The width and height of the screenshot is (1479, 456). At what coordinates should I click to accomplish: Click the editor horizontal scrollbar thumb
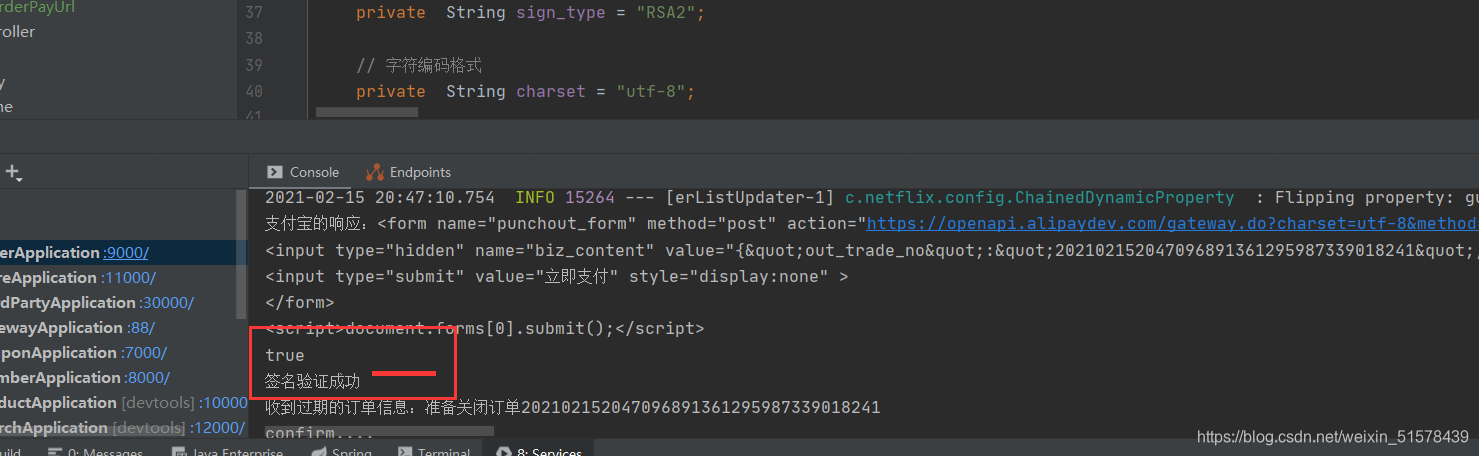[x=366, y=112]
